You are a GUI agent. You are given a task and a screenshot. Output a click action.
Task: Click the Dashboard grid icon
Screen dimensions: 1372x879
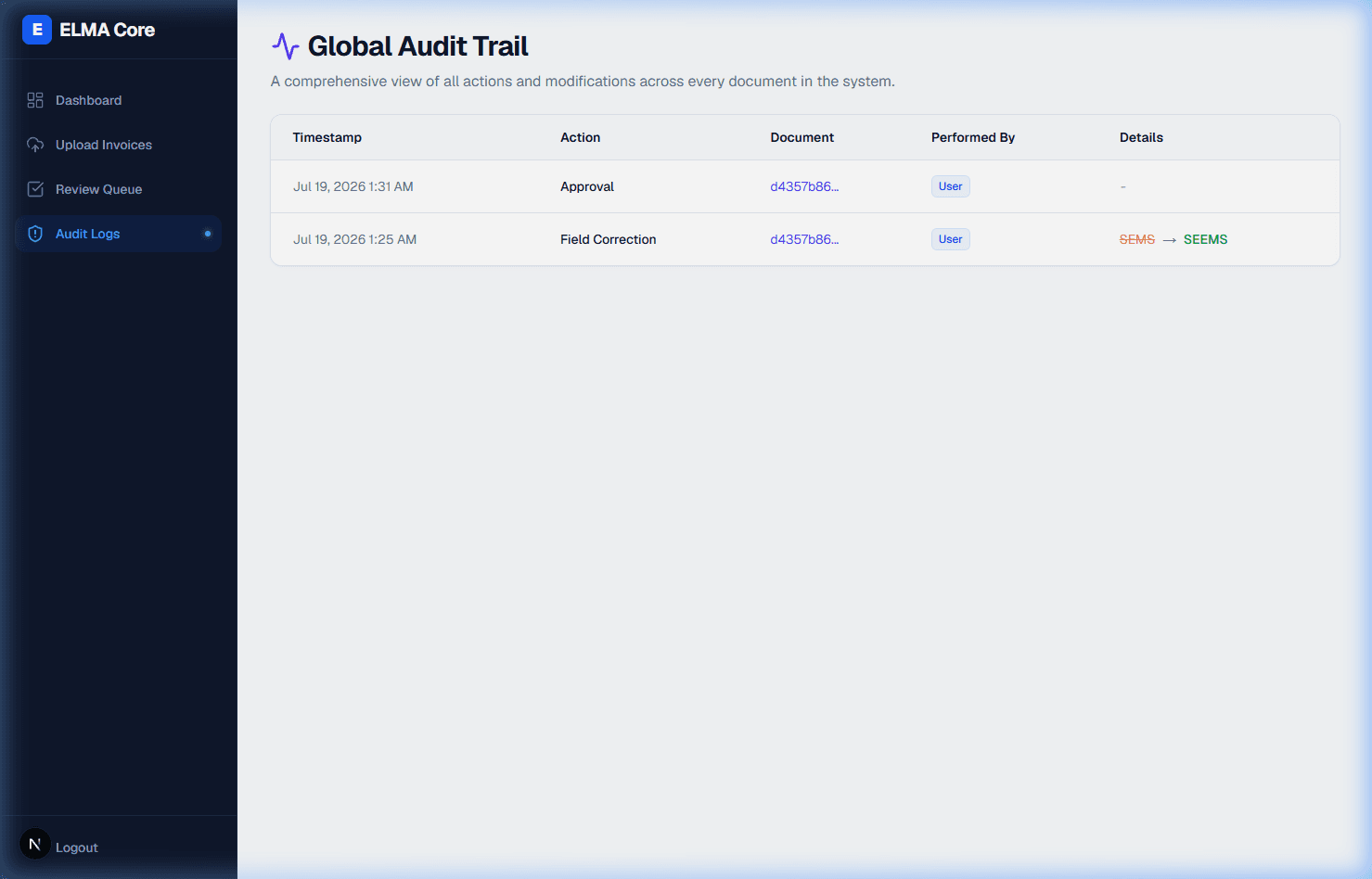pos(35,100)
